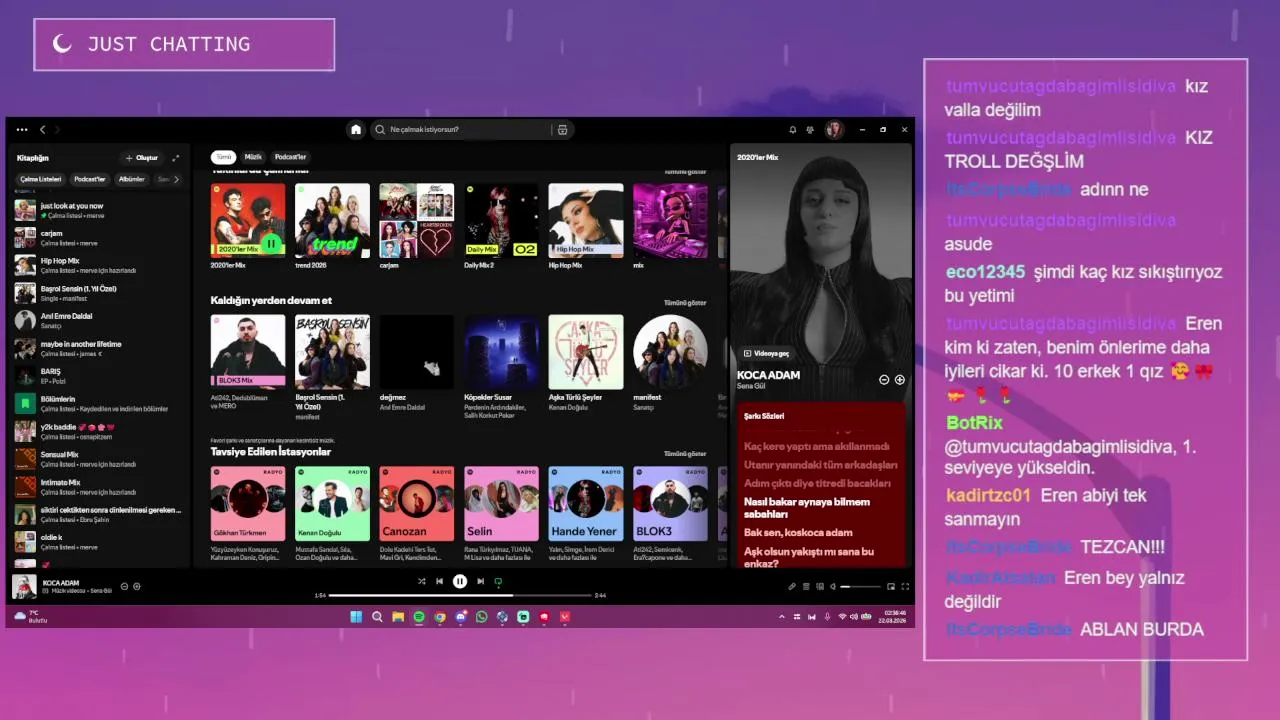Click lyric line 'Bak sen, koskoca adam'
Image resolution: width=1280 pixels, height=720 pixels.
(x=798, y=533)
